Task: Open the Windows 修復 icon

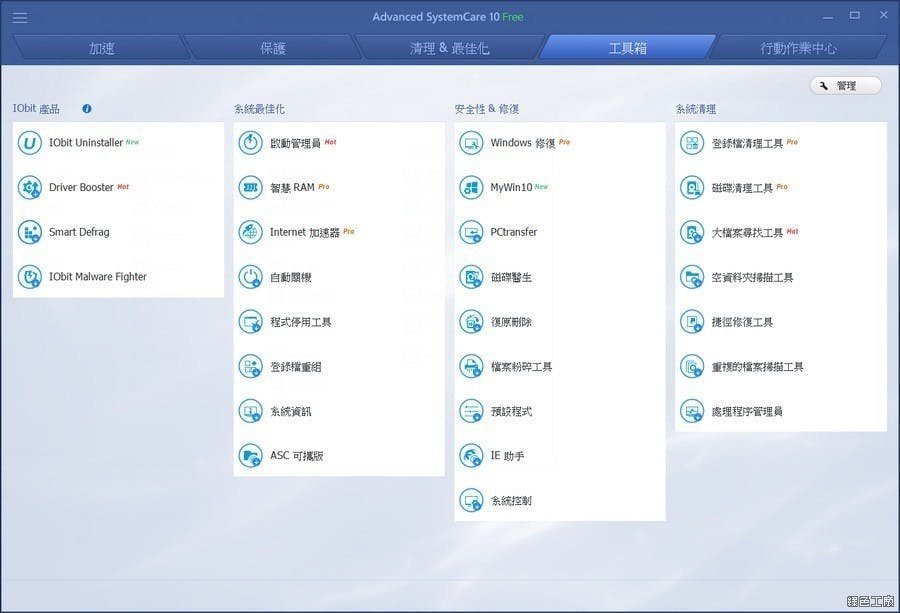Action: click(471, 142)
